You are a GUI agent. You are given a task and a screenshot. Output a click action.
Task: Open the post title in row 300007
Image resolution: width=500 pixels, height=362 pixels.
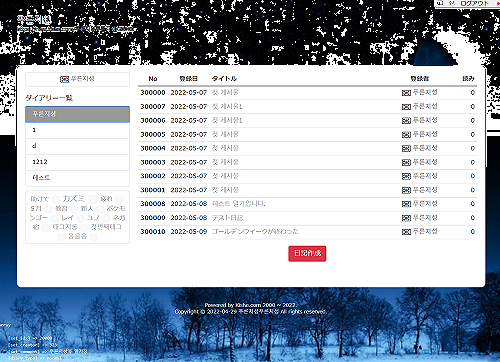(x=227, y=107)
